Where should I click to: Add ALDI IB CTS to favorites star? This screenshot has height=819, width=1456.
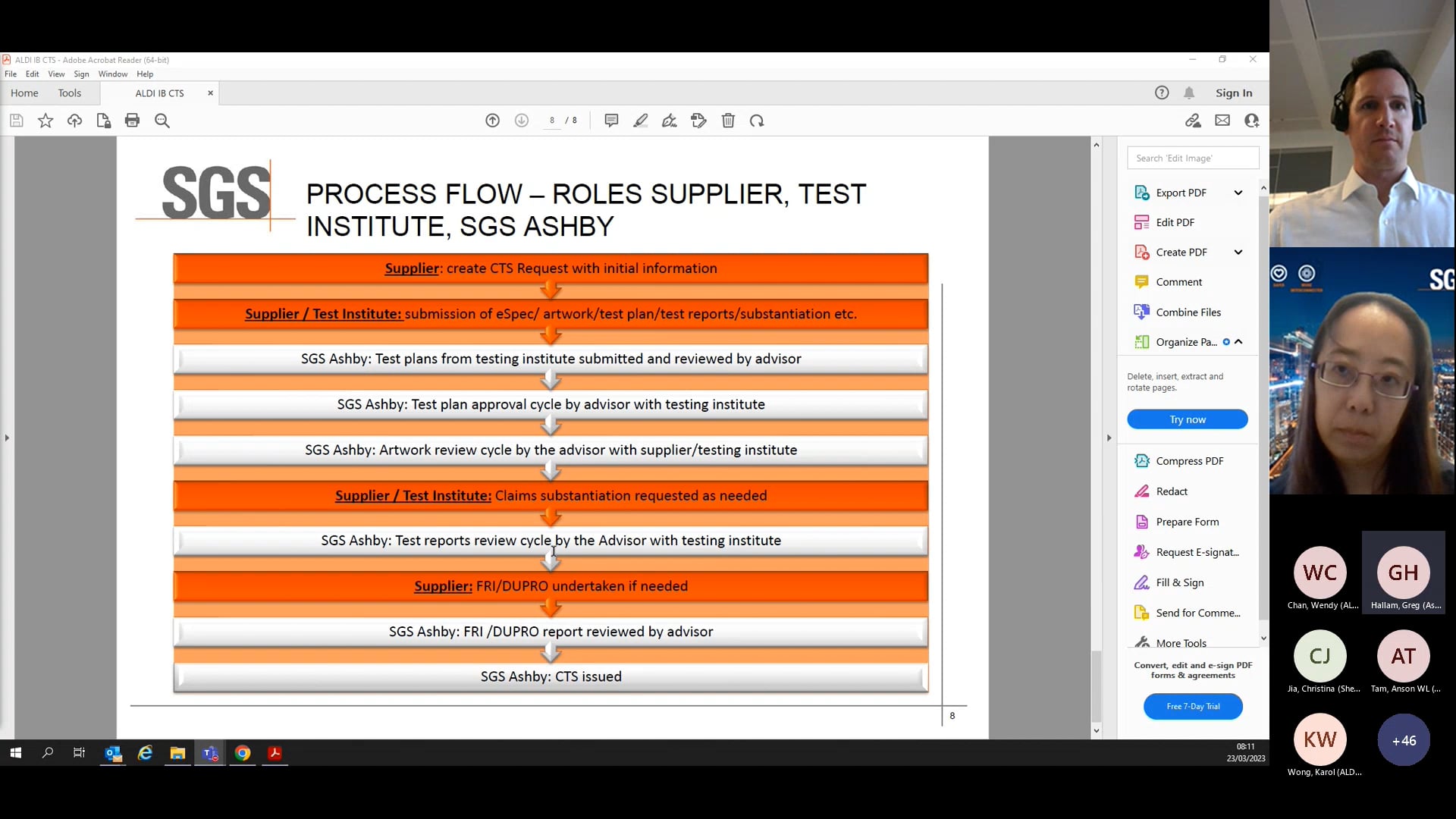(45, 121)
